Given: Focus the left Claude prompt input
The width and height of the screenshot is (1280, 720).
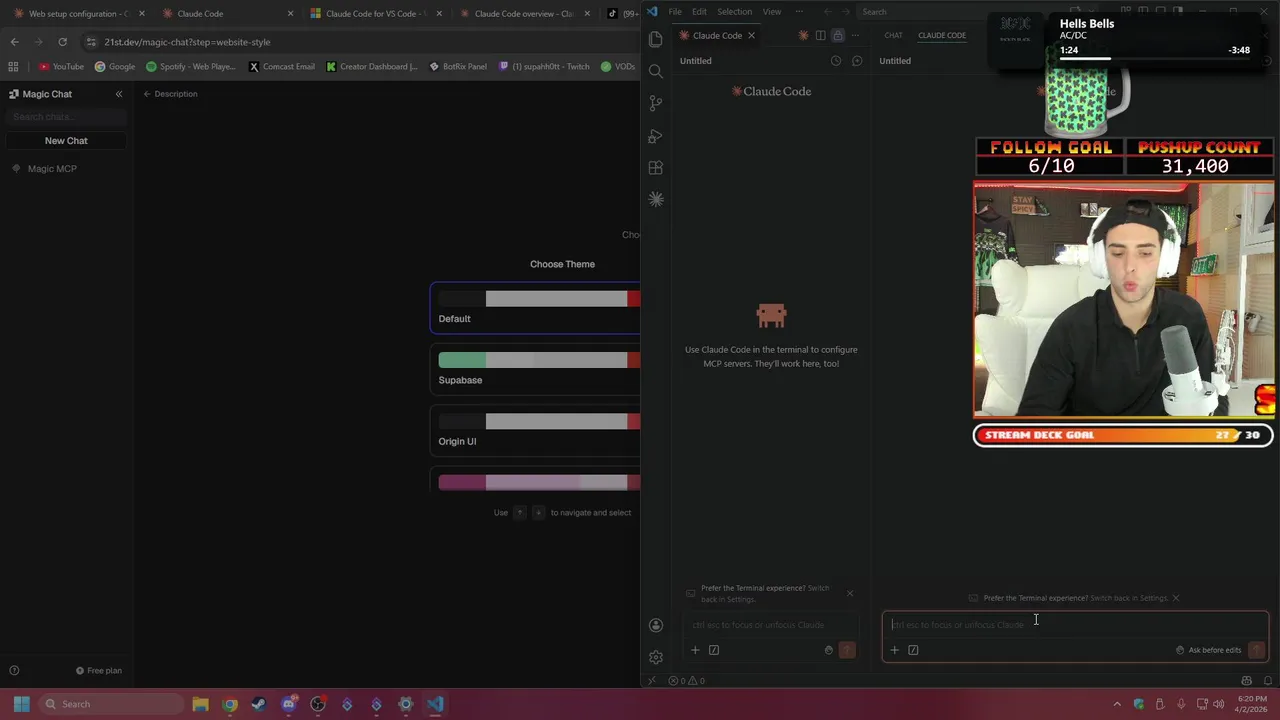Looking at the screenshot, I should (x=773, y=625).
